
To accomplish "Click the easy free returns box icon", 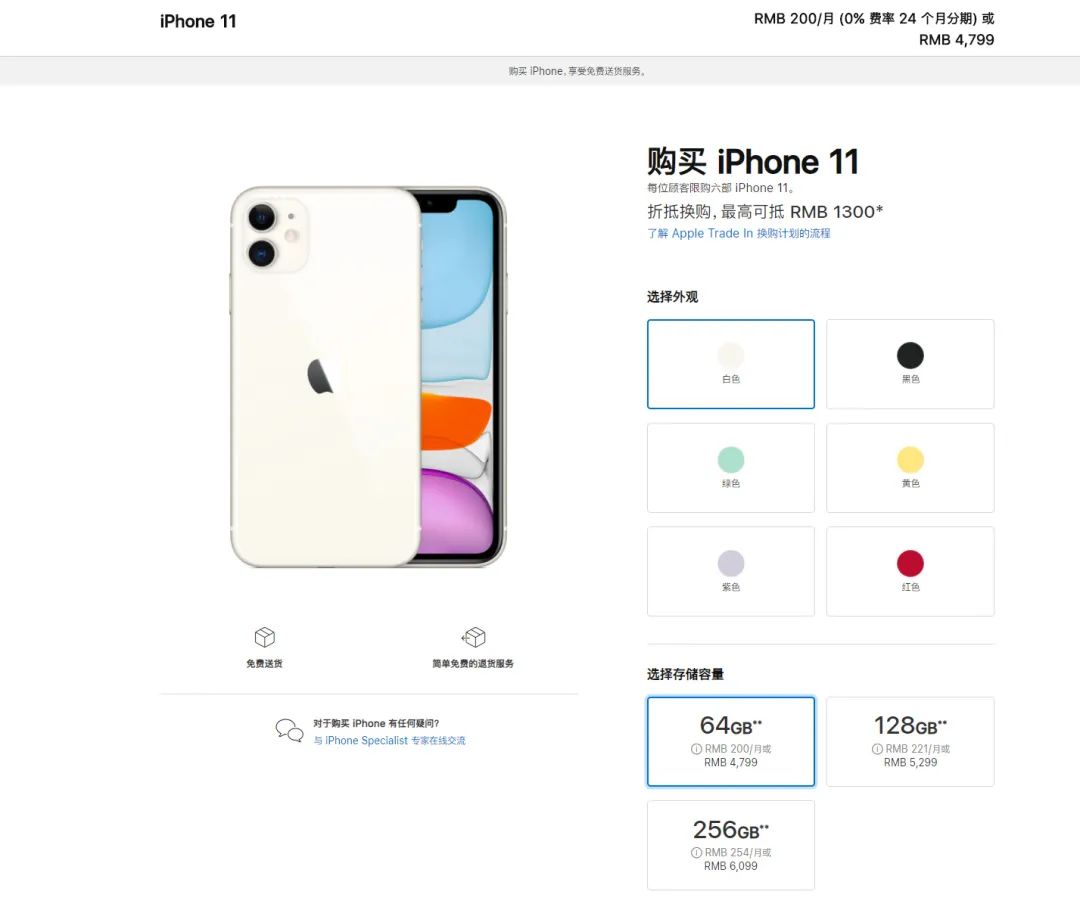I will point(473,637).
